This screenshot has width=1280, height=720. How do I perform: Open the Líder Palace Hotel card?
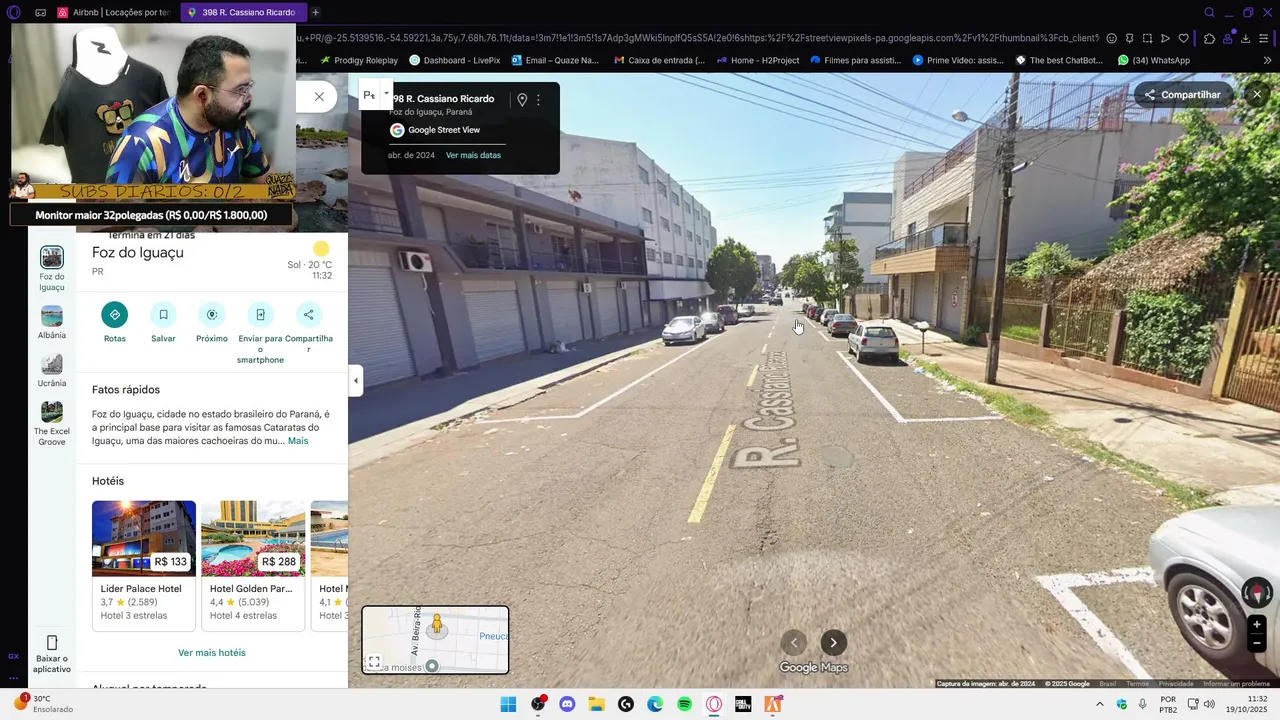click(x=144, y=566)
